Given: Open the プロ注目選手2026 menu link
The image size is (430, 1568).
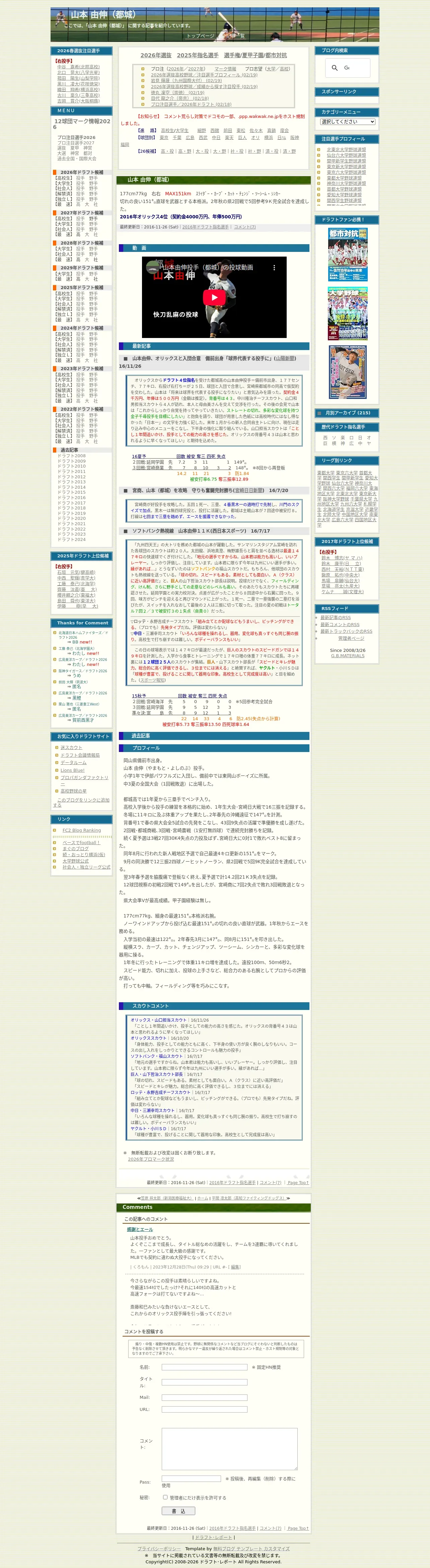Looking at the screenshot, I should coord(77,138).
